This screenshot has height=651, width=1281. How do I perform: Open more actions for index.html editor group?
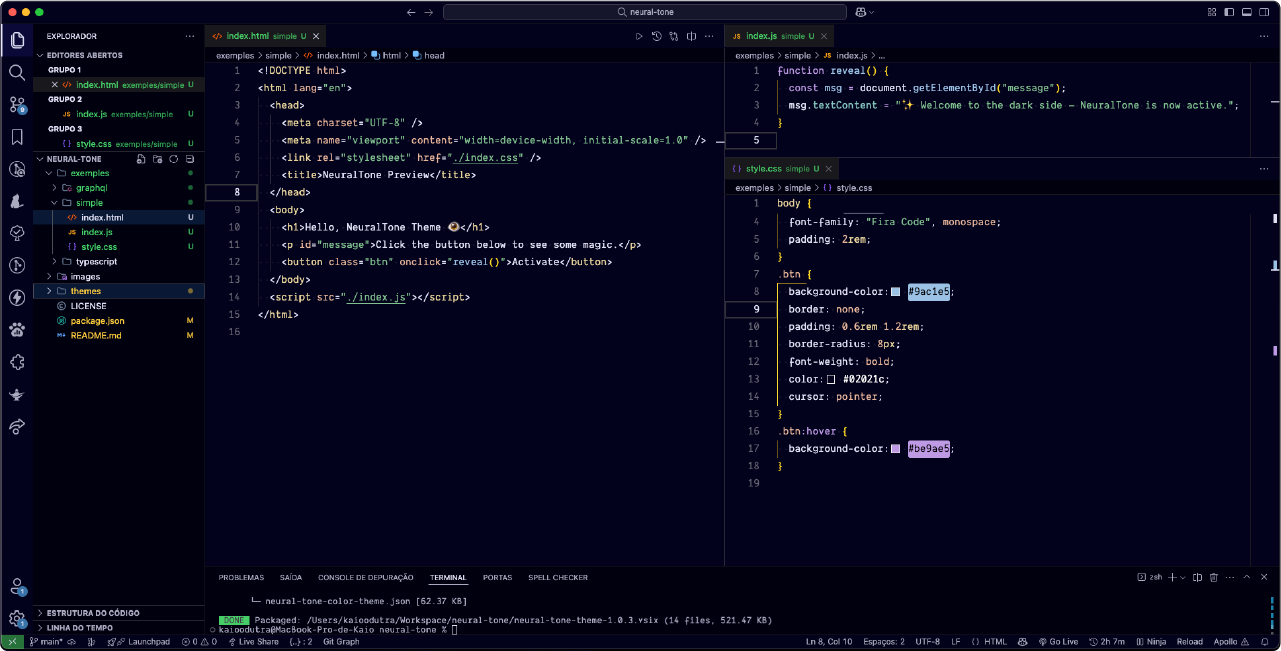[708, 36]
